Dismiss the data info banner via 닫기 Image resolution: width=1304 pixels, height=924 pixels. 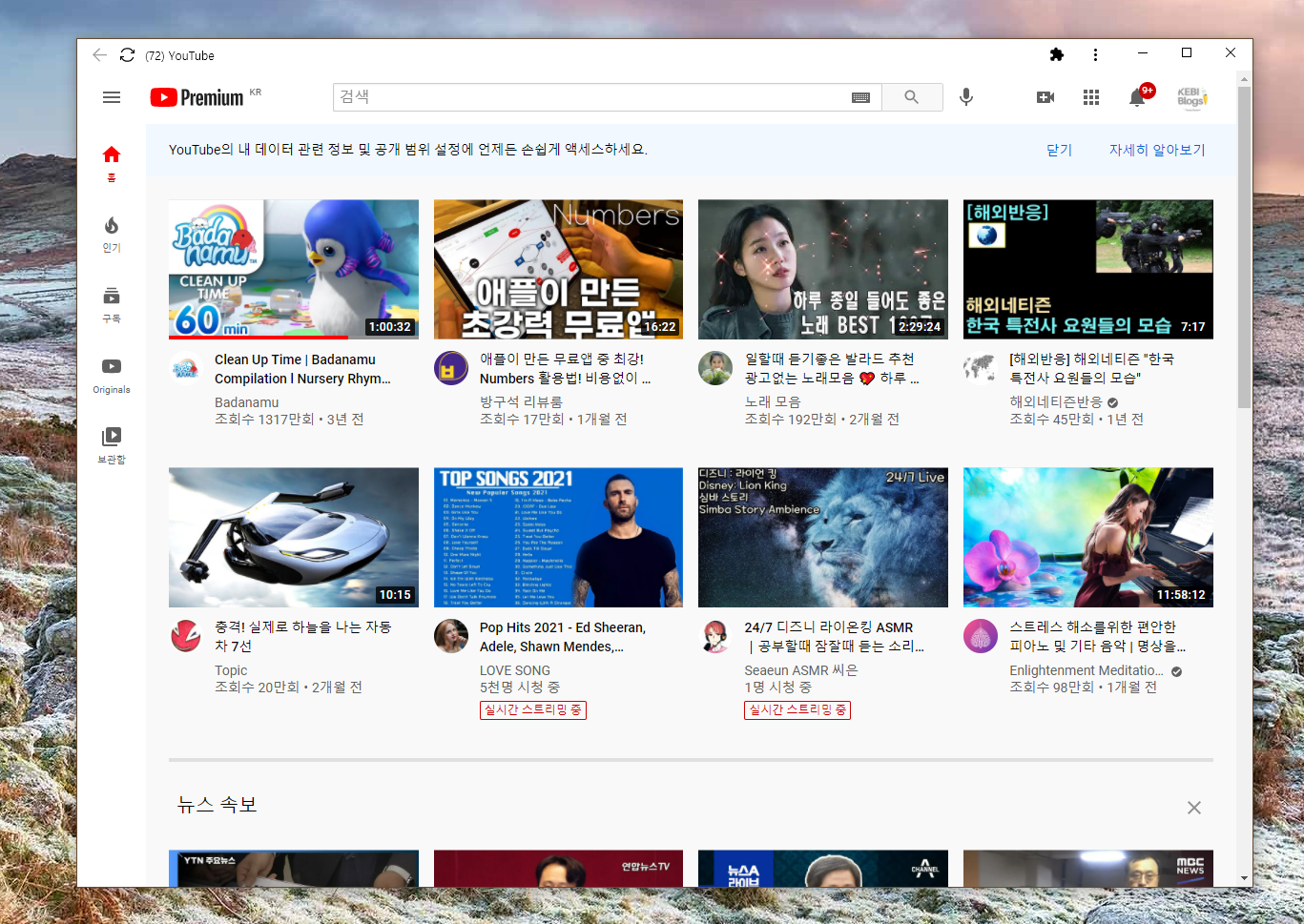1057,150
